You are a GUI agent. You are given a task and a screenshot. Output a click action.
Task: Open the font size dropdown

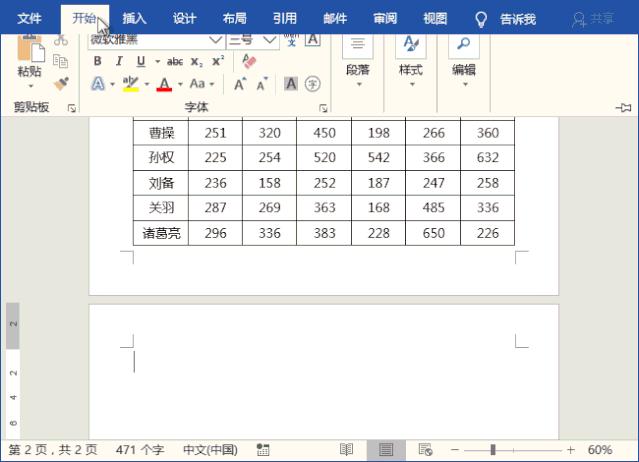[269, 40]
